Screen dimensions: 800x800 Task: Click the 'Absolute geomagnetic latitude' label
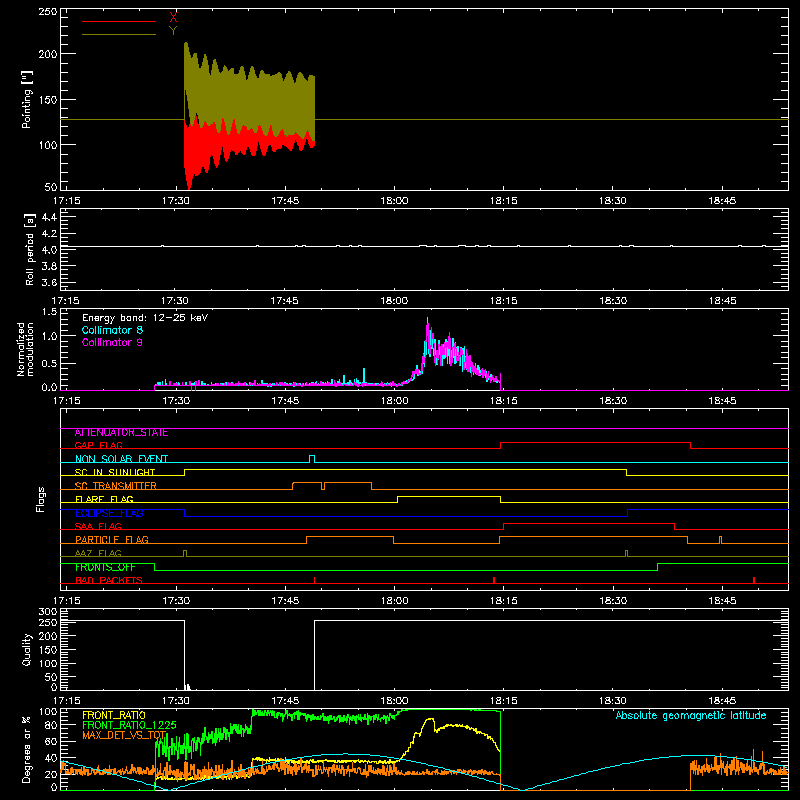(691, 715)
